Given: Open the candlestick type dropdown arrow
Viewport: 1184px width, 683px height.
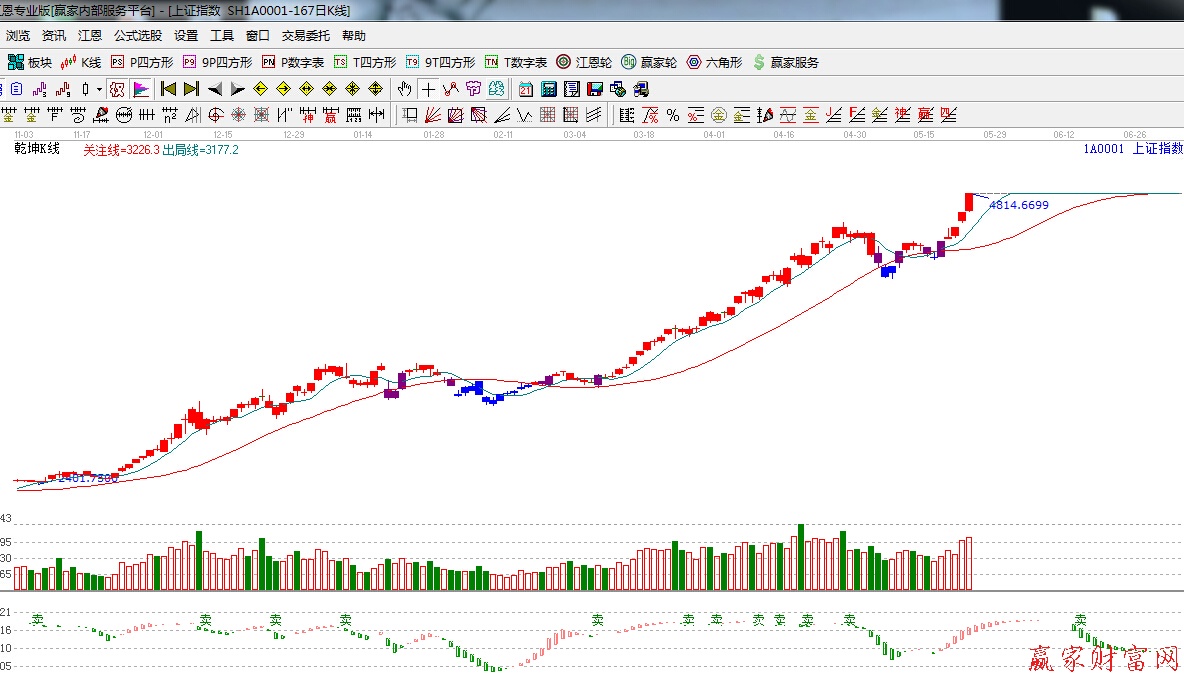Looking at the screenshot, I should (x=98, y=89).
